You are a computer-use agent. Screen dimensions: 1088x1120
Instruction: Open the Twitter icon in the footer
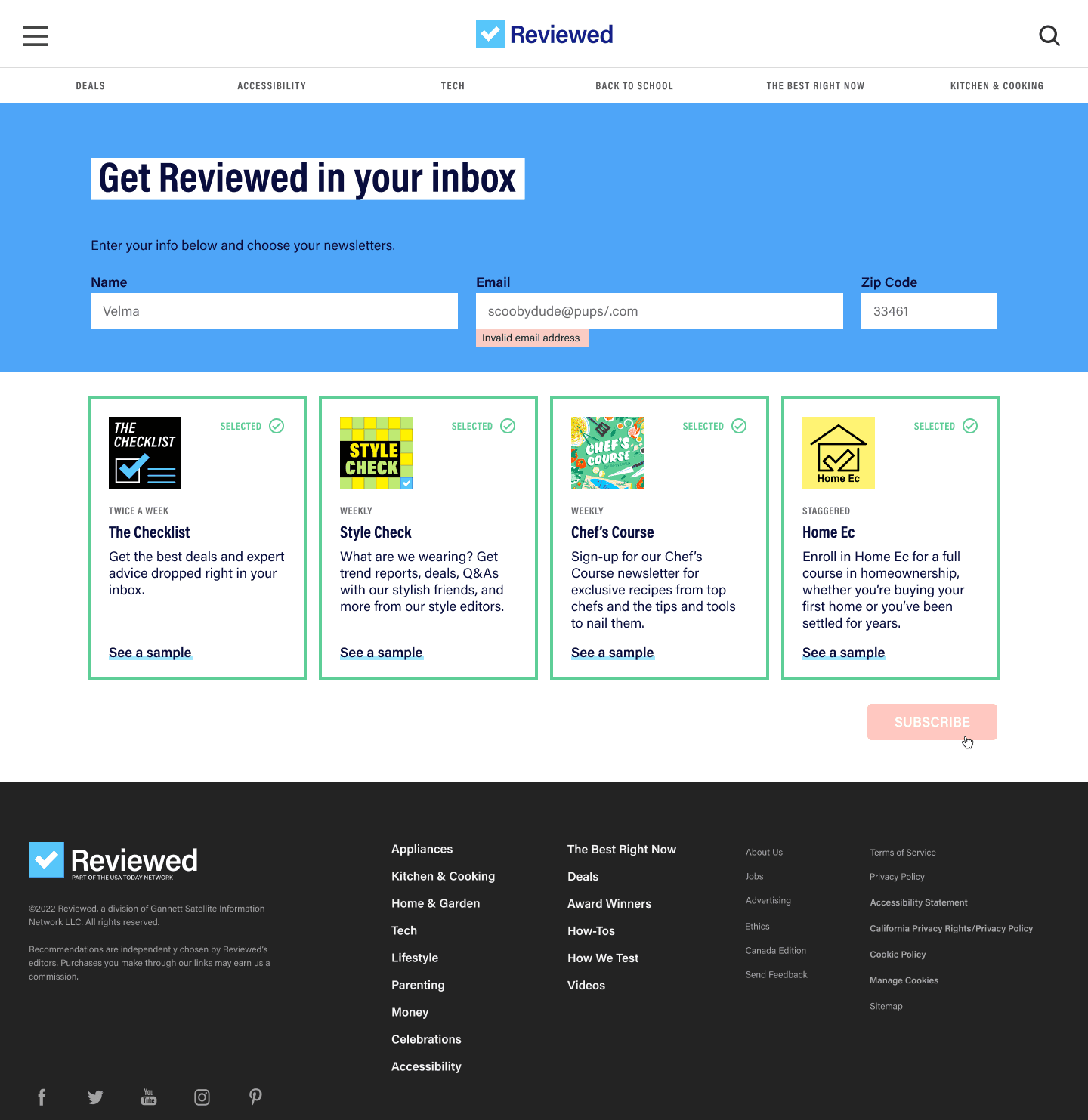(x=95, y=1097)
